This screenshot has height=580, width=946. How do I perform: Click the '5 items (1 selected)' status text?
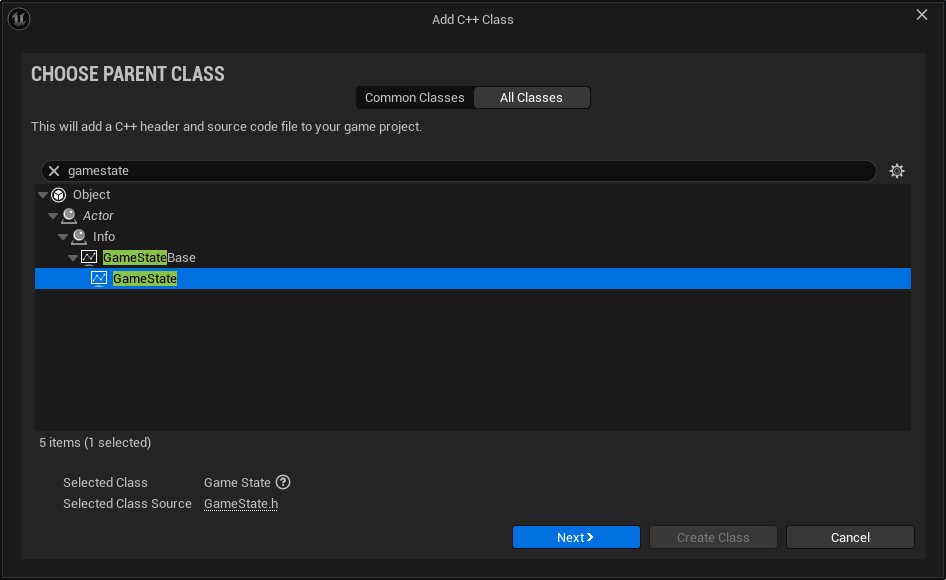(95, 442)
